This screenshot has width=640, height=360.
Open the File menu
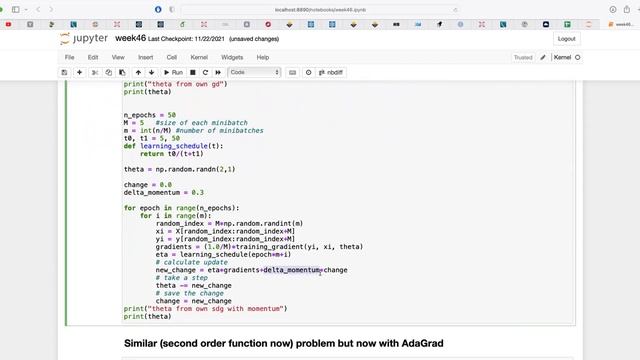click(x=69, y=58)
